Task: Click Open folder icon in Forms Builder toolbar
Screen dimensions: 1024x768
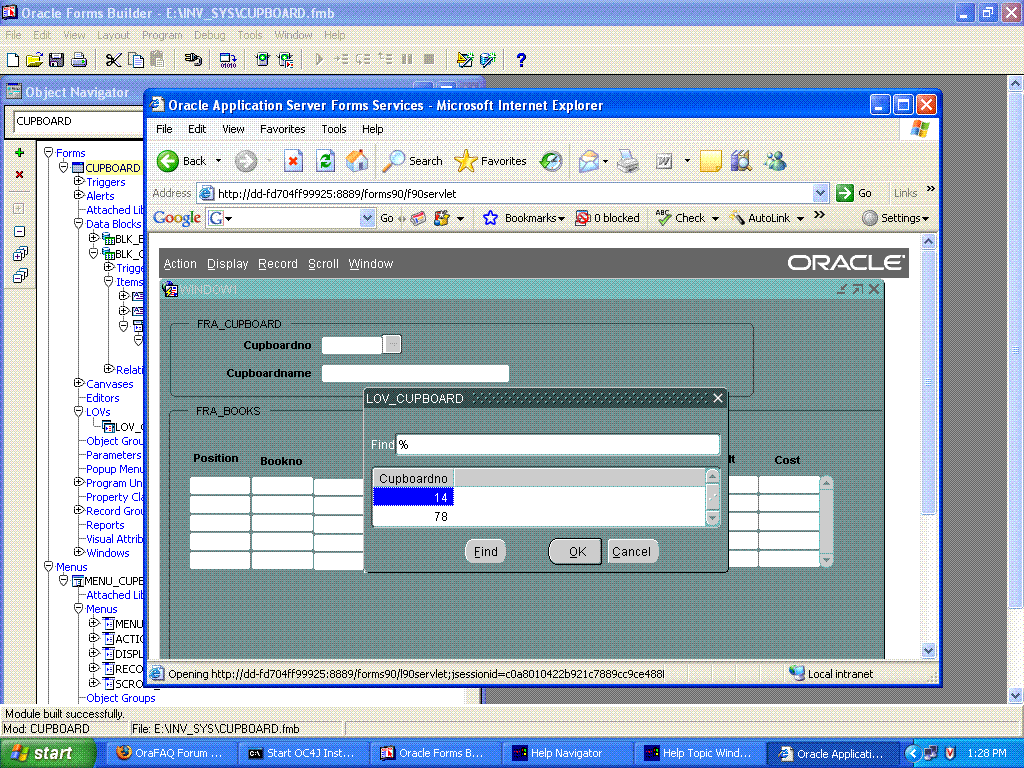Action: pyautogui.click(x=34, y=60)
